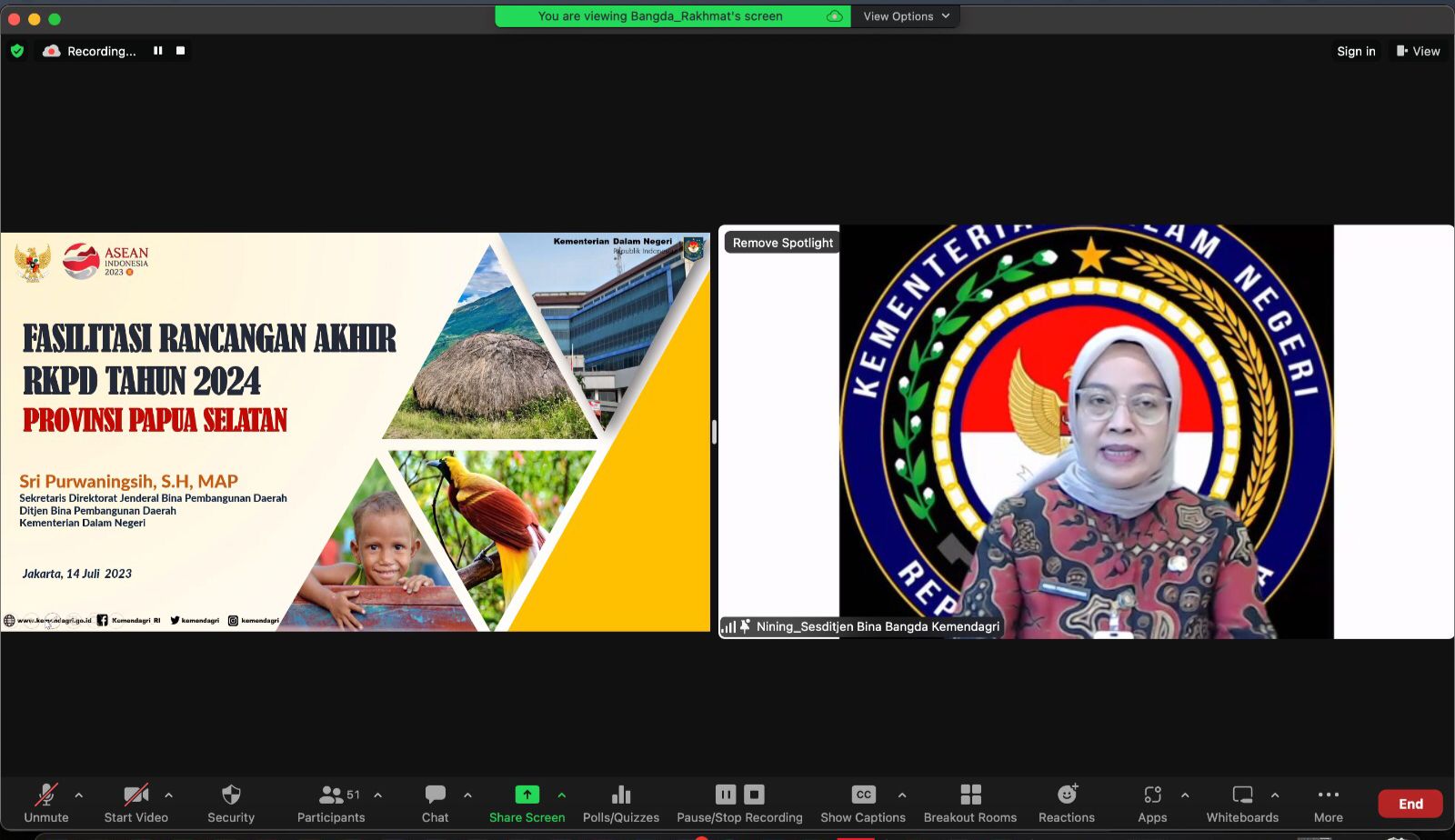Open audio options arrow next to Unmute
The width and height of the screenshot is (1455, 840).
(x=79, y=795)
